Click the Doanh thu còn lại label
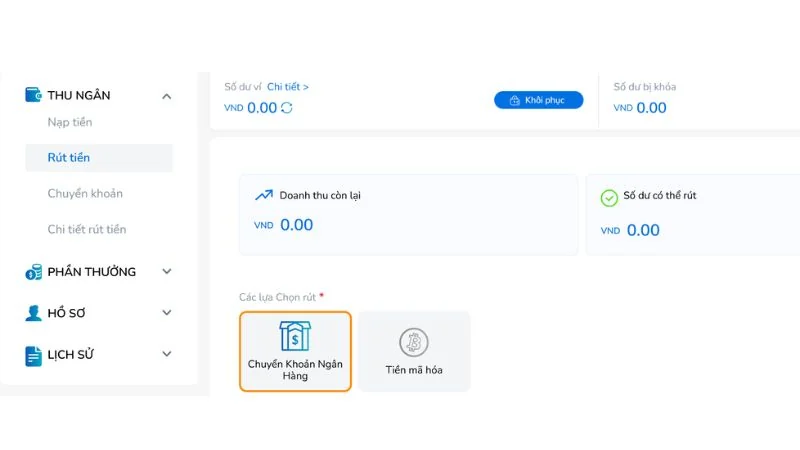 [x=320, y=195]
